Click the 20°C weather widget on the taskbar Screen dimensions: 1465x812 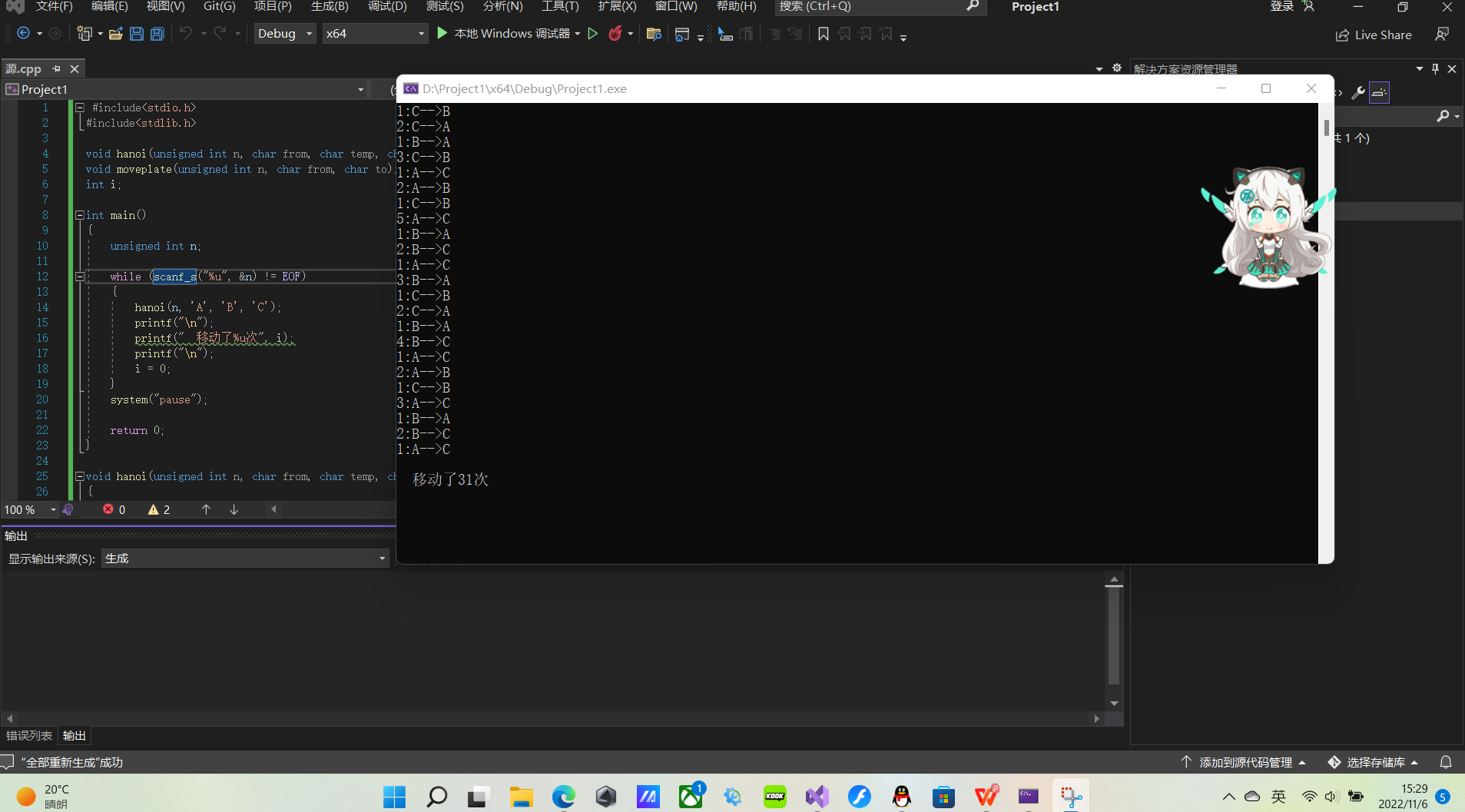coord(44,797)
